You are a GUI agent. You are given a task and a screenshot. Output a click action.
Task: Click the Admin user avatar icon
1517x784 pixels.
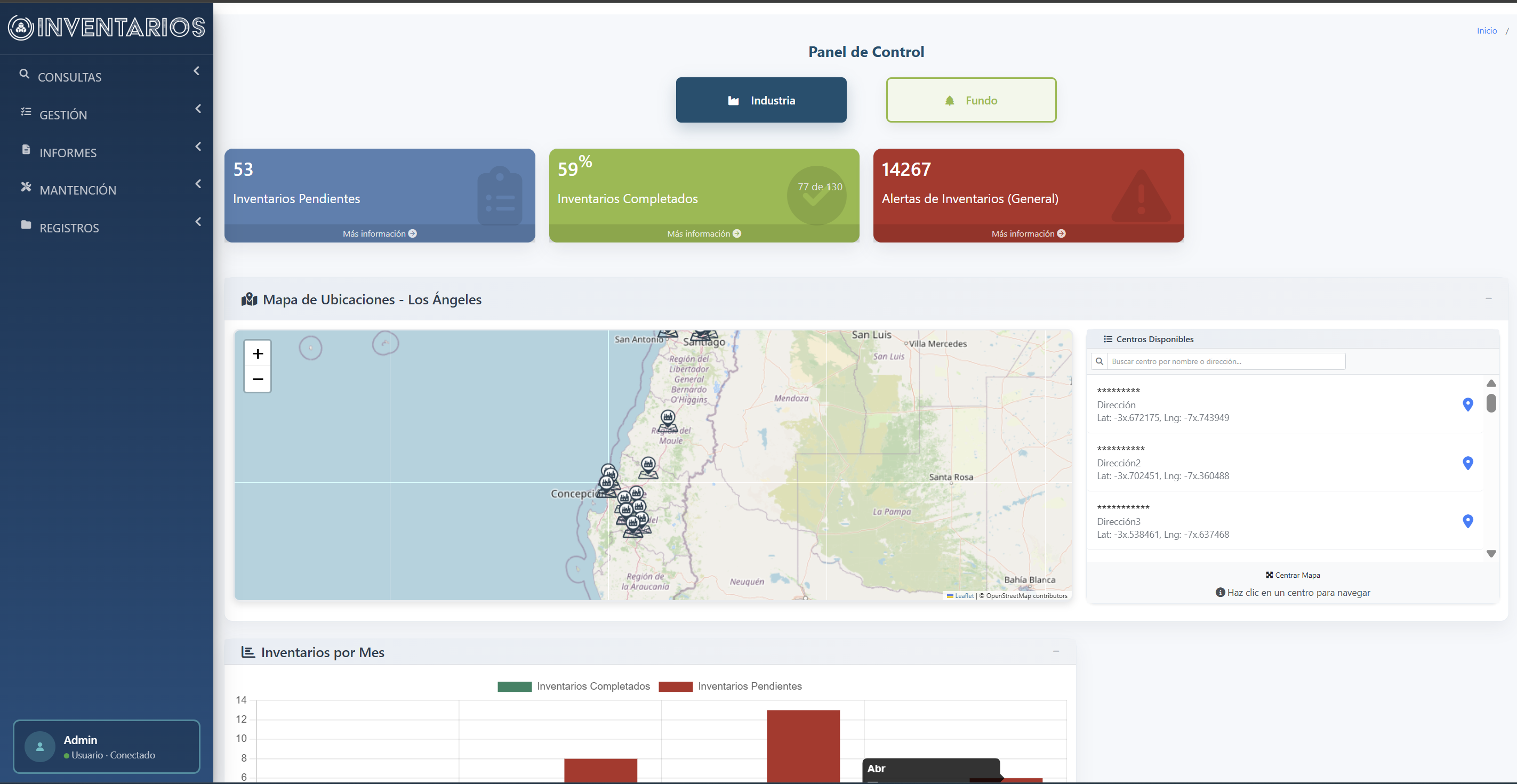point(39,746)
